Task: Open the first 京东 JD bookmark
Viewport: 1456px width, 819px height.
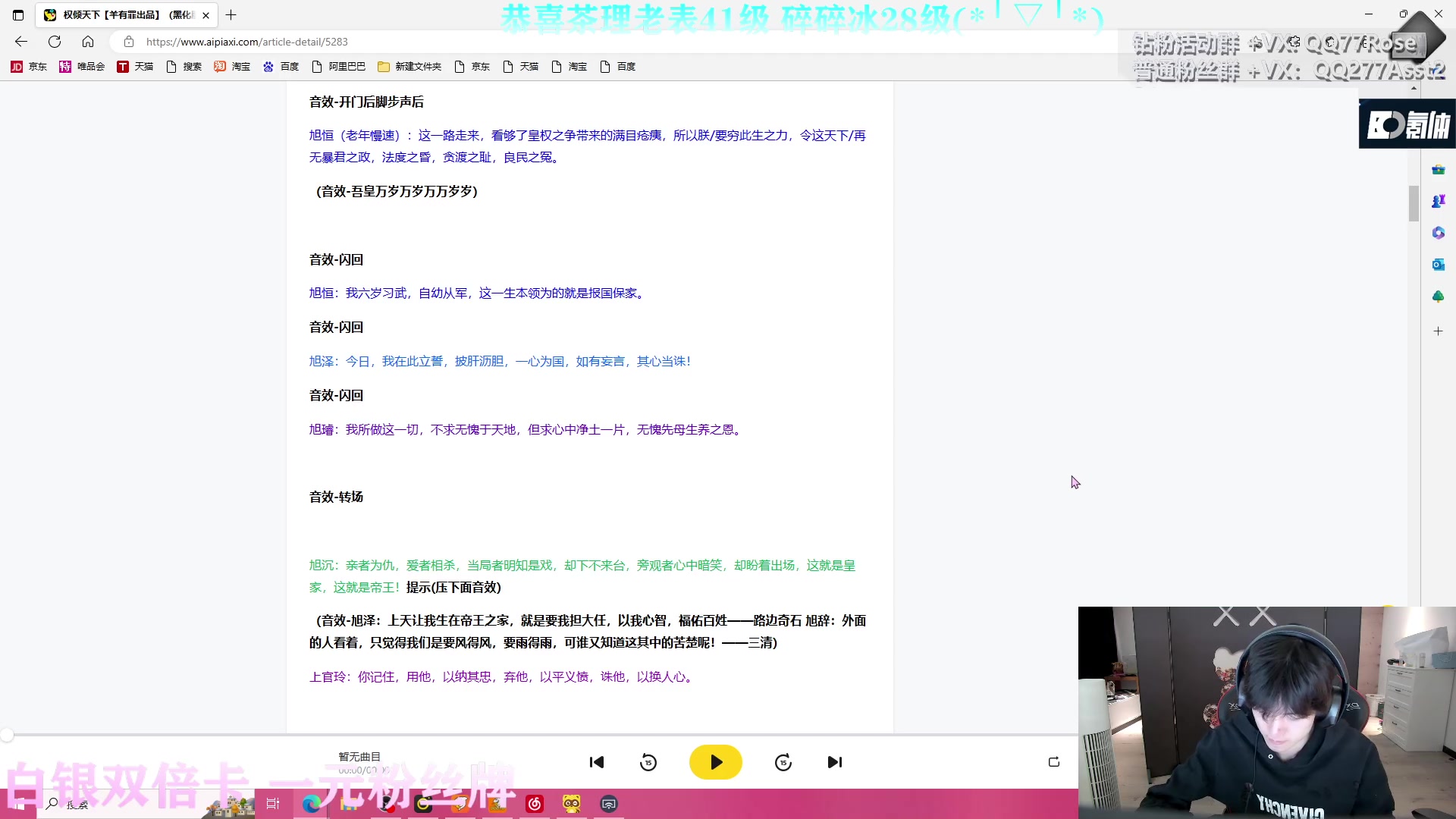Action: coord(29,67)
